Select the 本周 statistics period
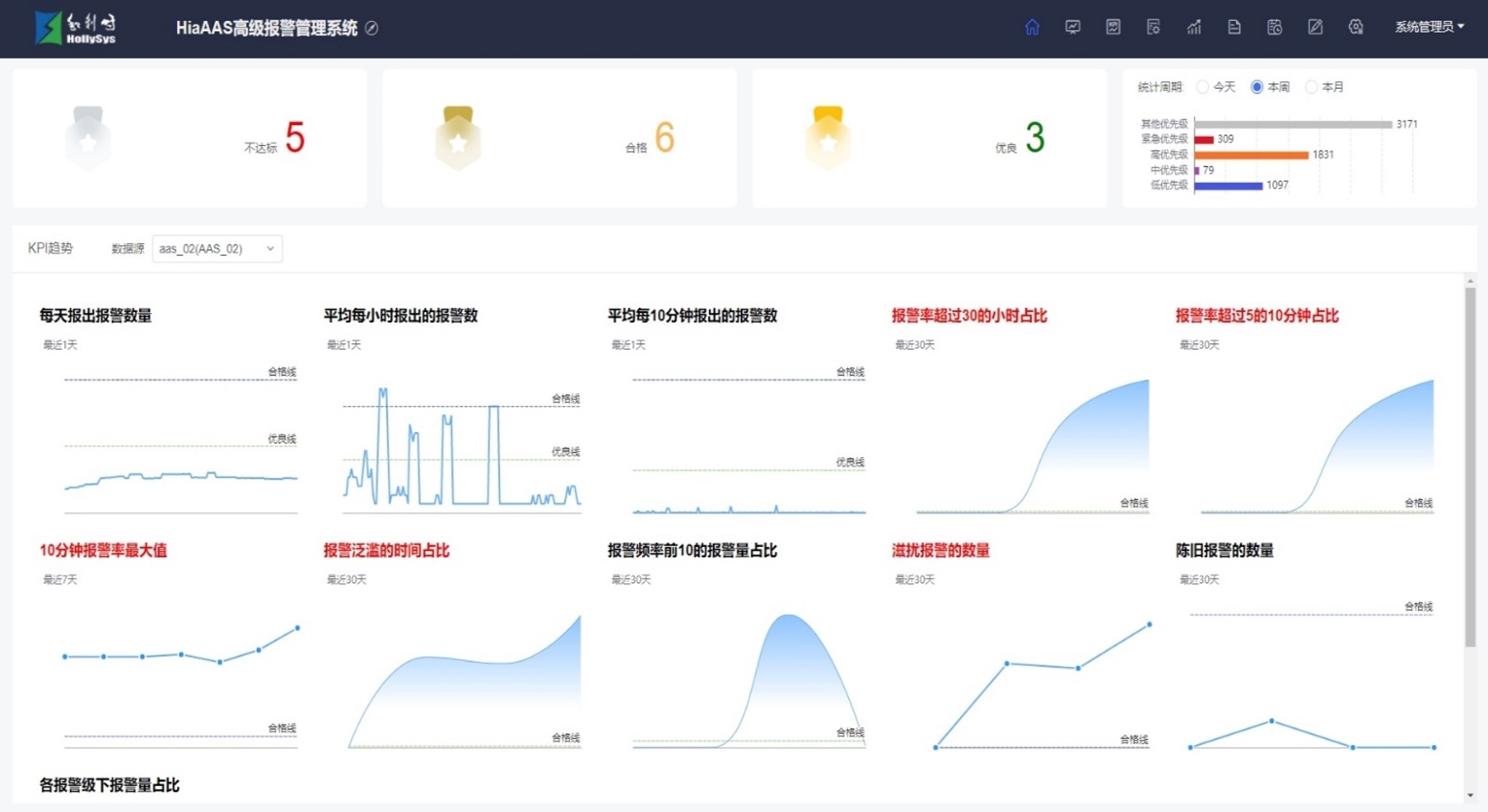Image resolution: width=1488 pixels, height=812 pixels. [1257, 87]
